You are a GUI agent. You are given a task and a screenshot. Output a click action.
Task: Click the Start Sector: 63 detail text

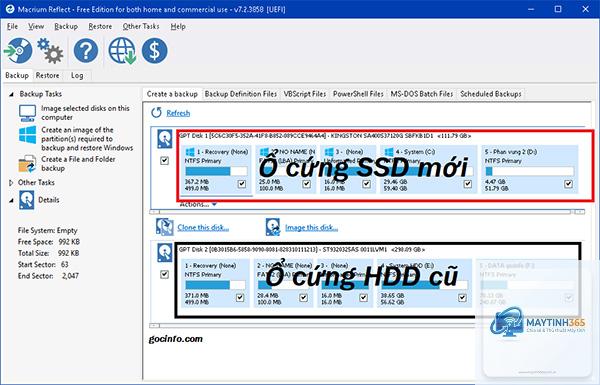43,264
